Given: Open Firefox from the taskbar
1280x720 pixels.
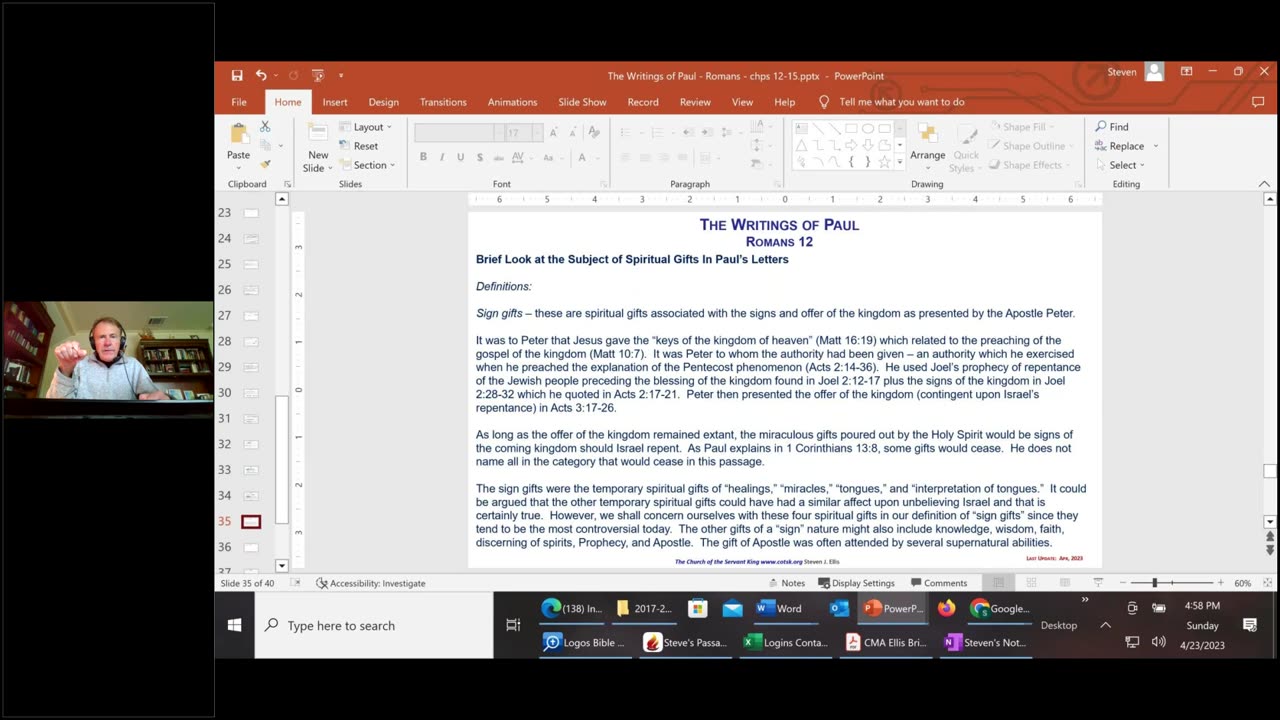Looking at the screenshot, I should pyautogui.click(x=946, y=608).
